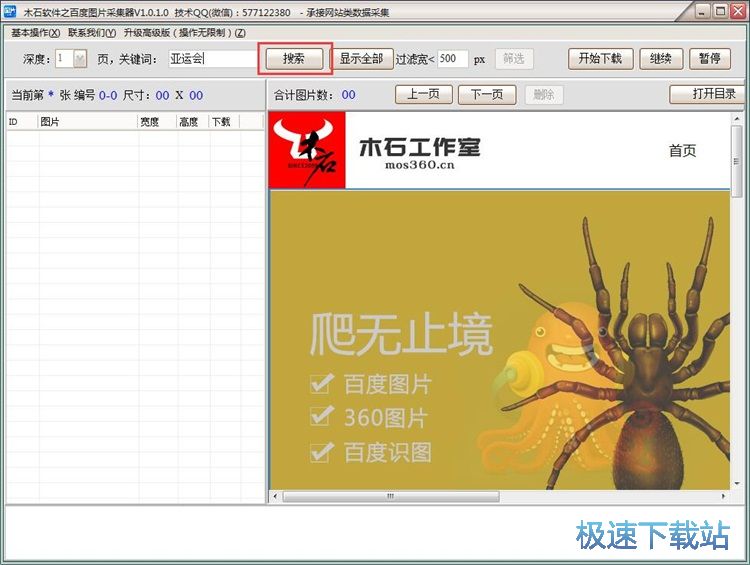Click the 合计图片数 count value 00

pos(348,95)
